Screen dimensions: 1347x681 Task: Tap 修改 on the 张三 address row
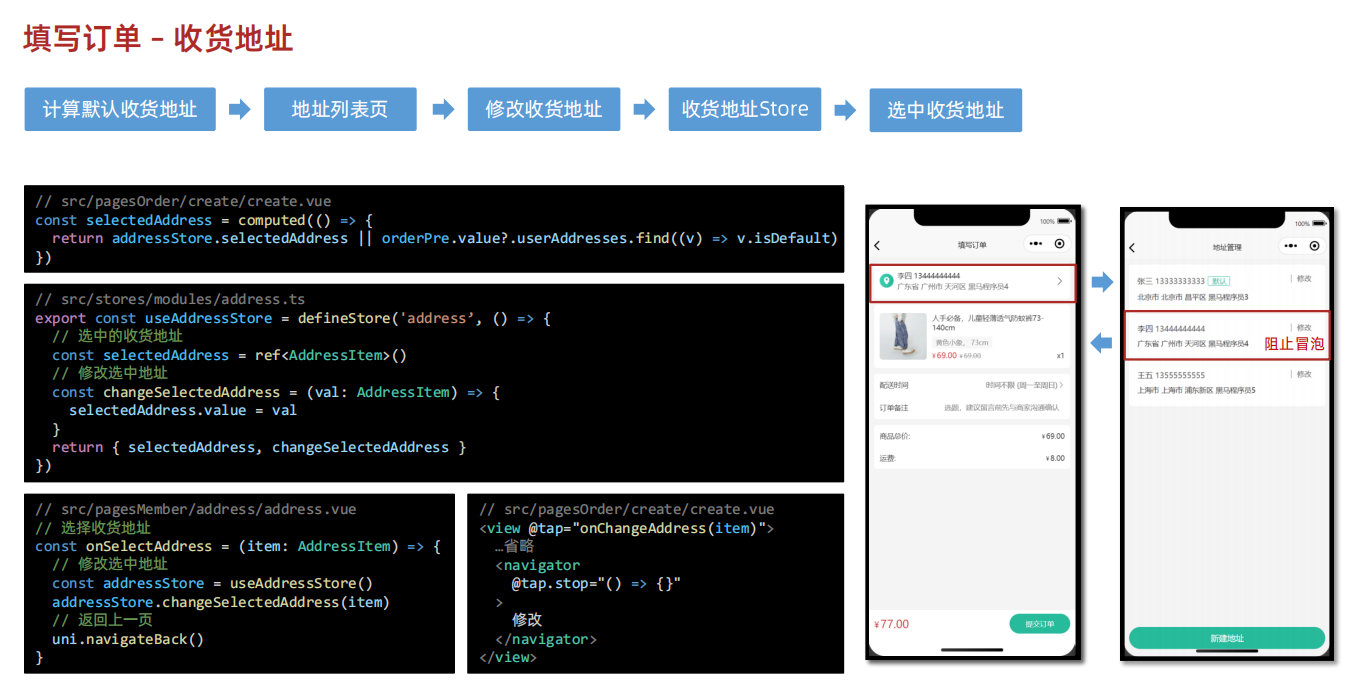click(x=1304, y=279)
